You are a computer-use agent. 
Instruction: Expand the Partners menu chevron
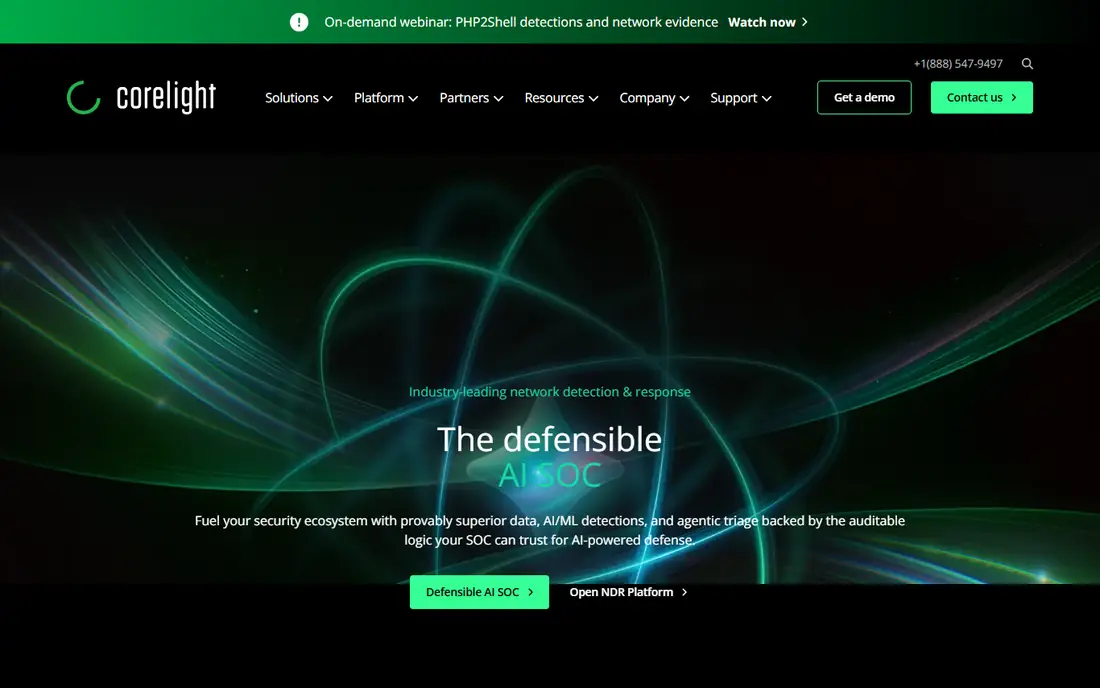(499, 99)
